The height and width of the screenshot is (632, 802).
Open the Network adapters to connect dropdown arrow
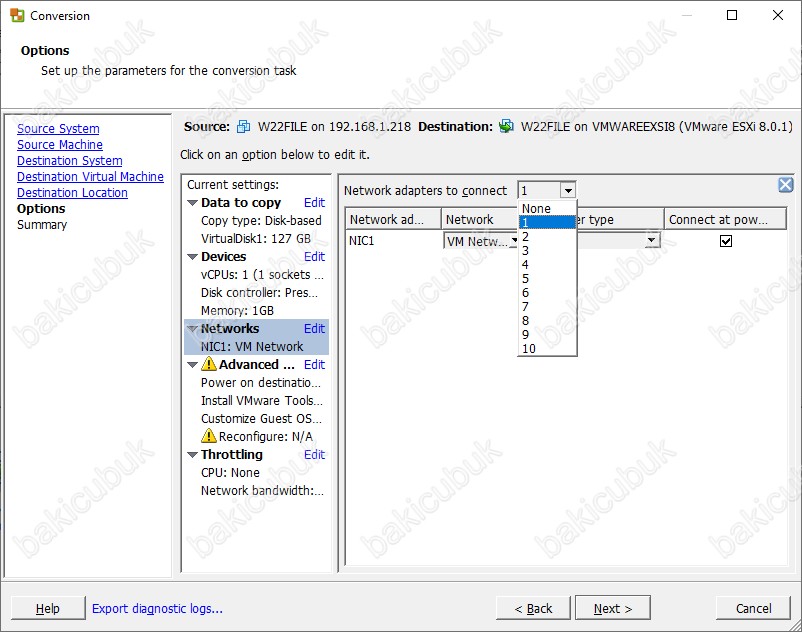pyautogui.click(x=568, y=191)
